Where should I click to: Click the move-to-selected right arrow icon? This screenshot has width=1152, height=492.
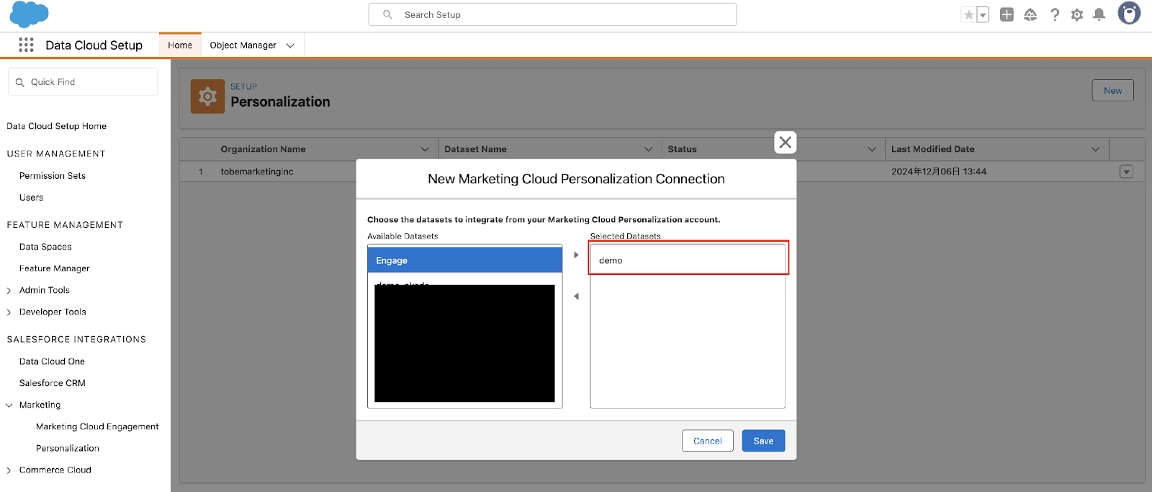pyautogui.click(x=576, y=255)
